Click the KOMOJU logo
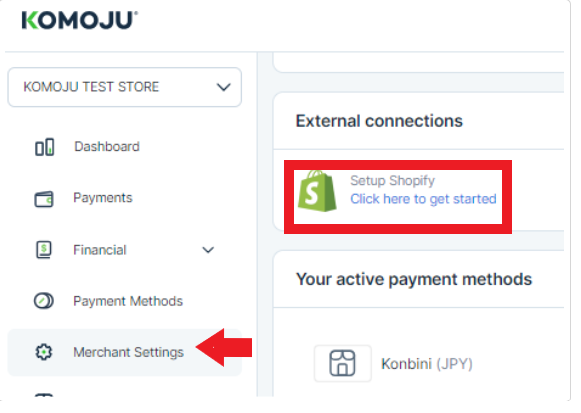 [79, 20]
